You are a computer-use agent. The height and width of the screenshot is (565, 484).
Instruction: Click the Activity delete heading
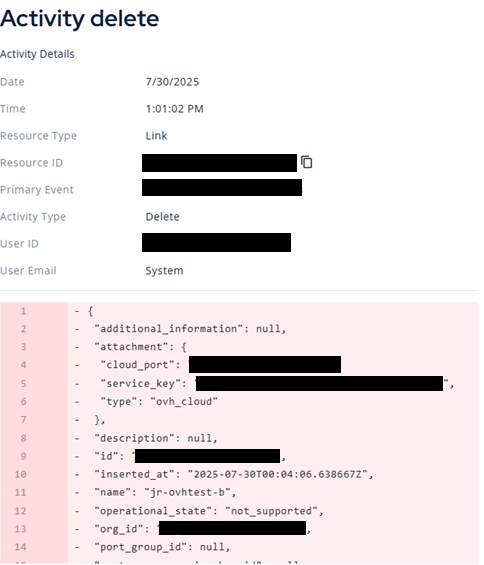click(79, 18)
